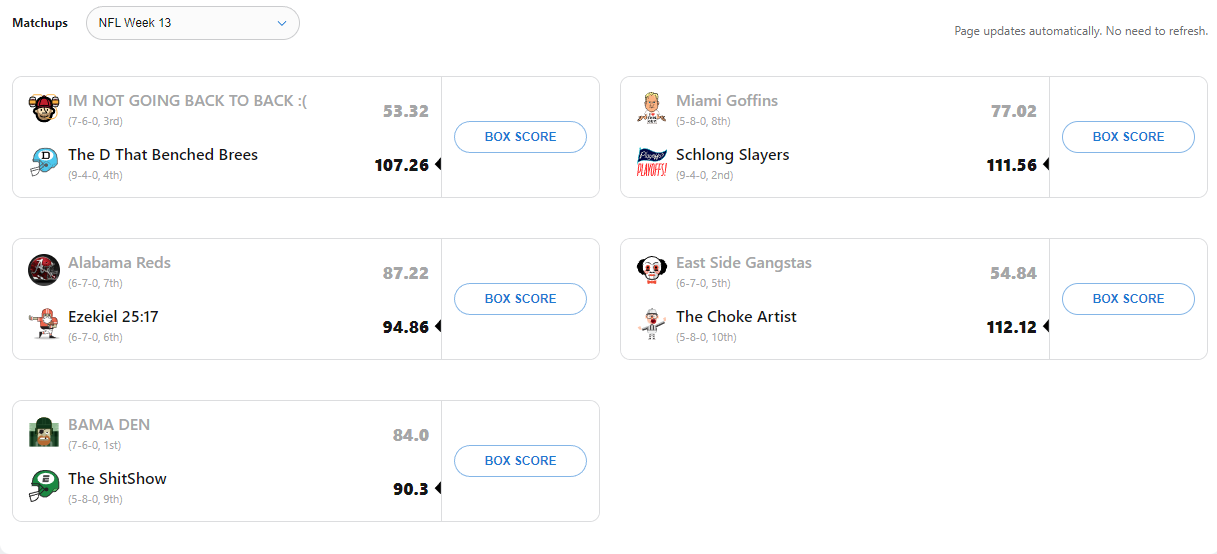Viewport: 1217px width, 554px height.
Task: Open box score for Alabama Reds matchup
Action: click(520, 299)
